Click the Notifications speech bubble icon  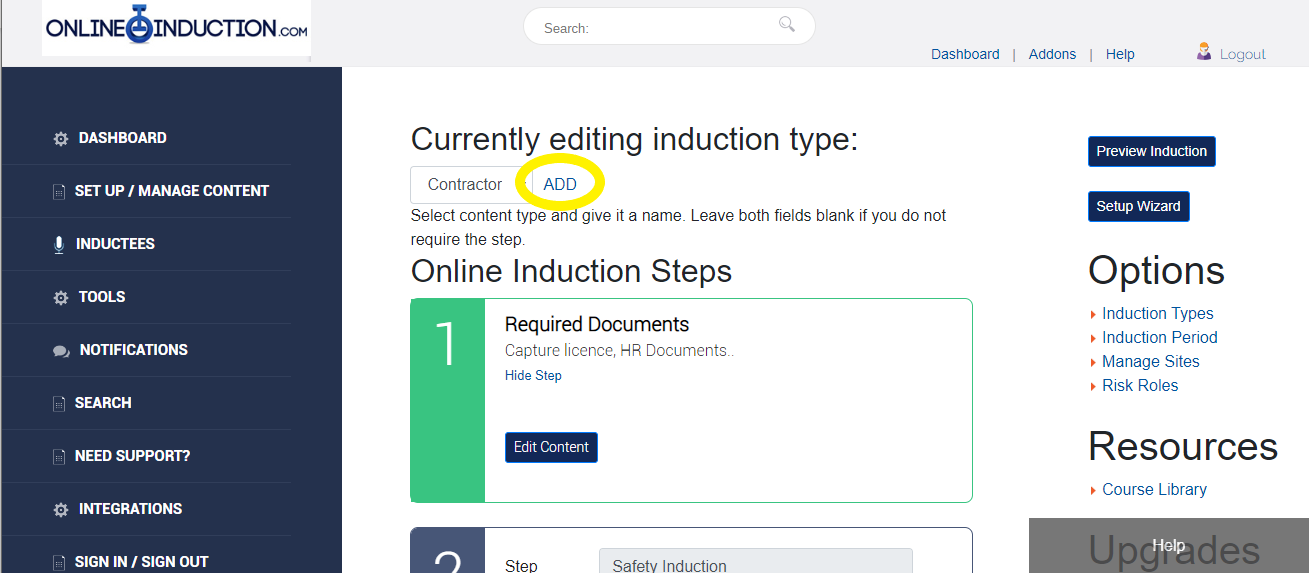(61, 351)
